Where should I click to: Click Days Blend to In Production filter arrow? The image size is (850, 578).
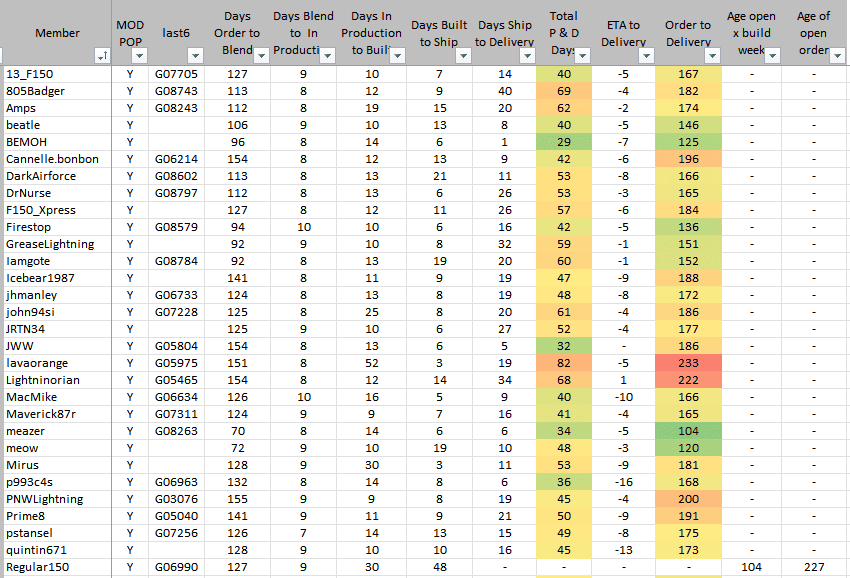coord(327,56)
